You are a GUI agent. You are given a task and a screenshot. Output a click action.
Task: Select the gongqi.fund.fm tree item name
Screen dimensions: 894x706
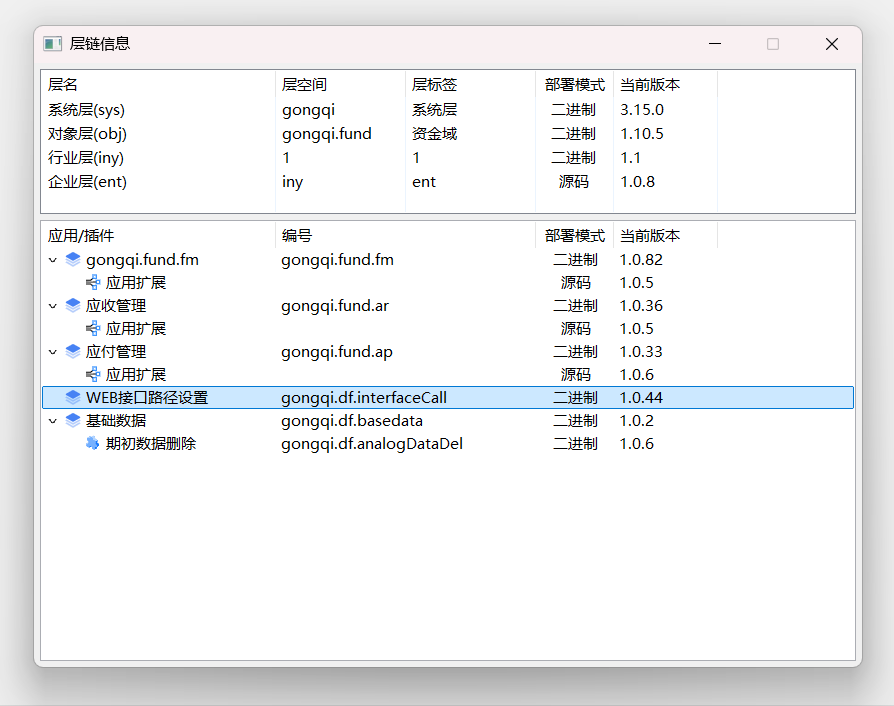(x=143, y=260)
